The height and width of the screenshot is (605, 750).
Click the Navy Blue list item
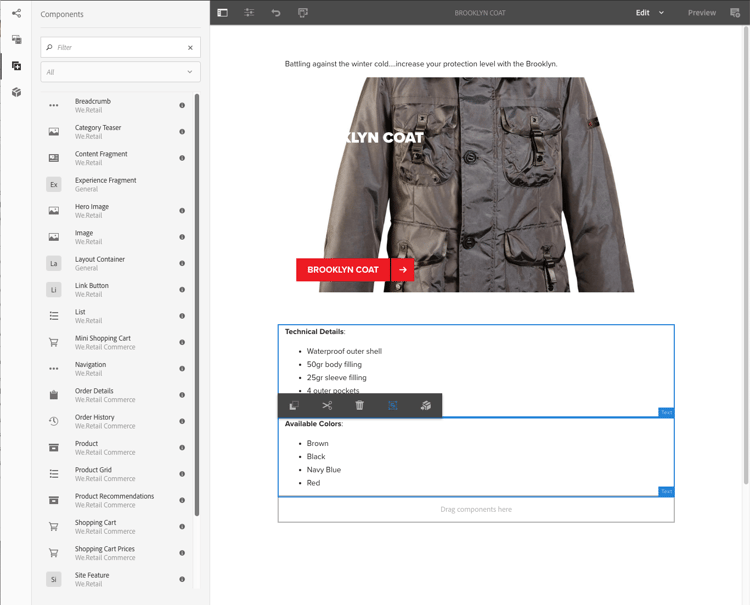(x=324, y=470)
